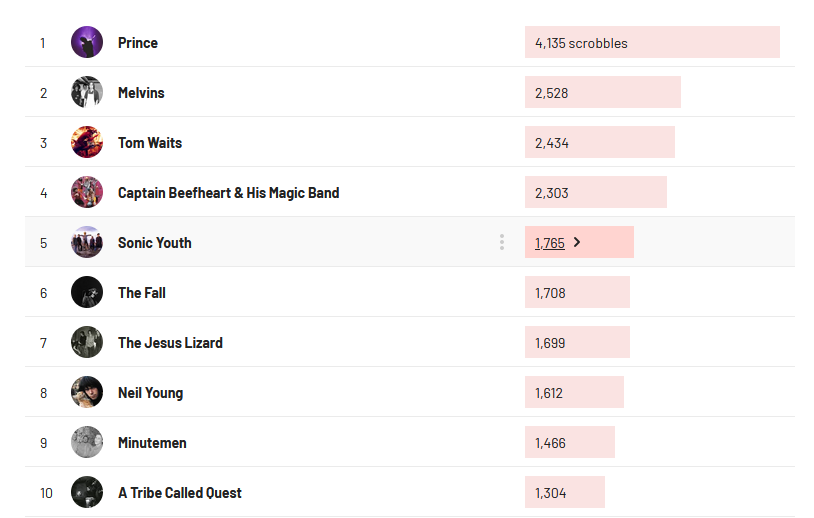Click Neil Young avatar image
This screenshot has height=518, width=814.
click(87, 392)
